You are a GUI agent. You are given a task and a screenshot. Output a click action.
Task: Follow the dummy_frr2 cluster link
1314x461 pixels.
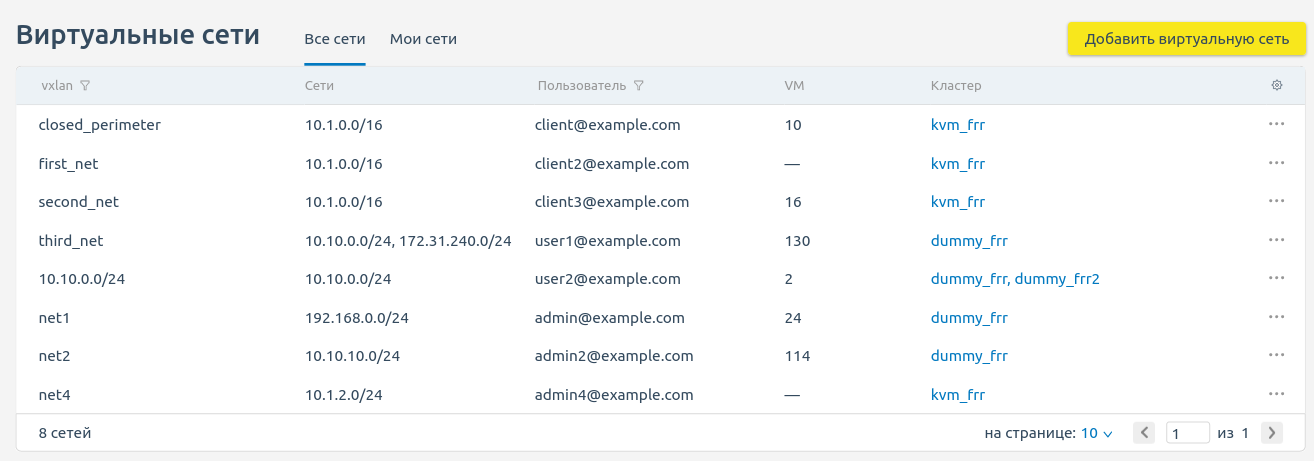[1057, 279]
